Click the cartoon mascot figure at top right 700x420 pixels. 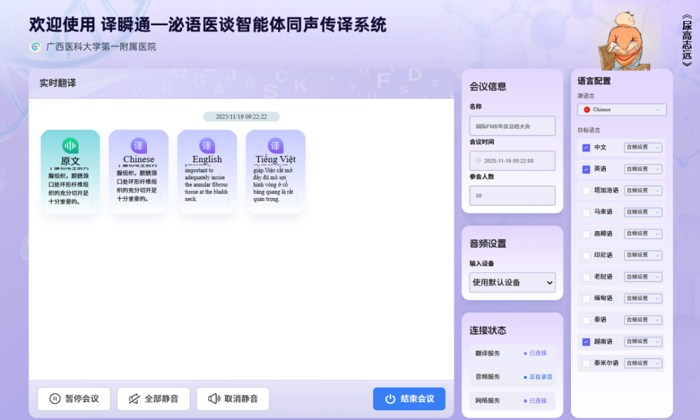pos(624,41)
